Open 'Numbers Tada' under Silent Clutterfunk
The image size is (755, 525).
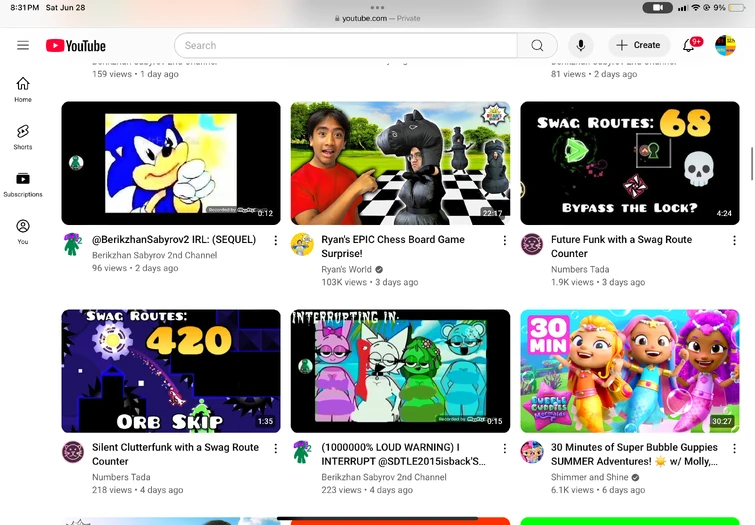coord(121,477)
